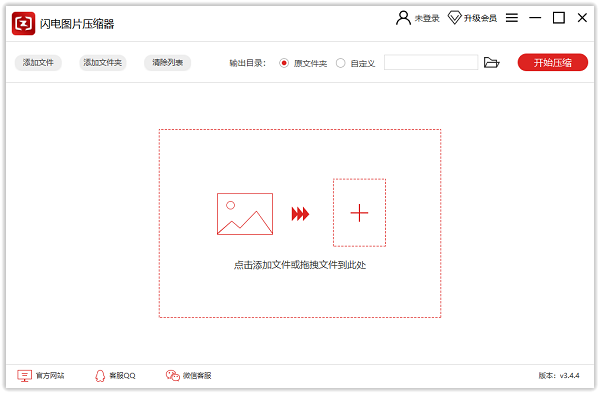Click the 客服QQ link text

[x=122, y=376]
